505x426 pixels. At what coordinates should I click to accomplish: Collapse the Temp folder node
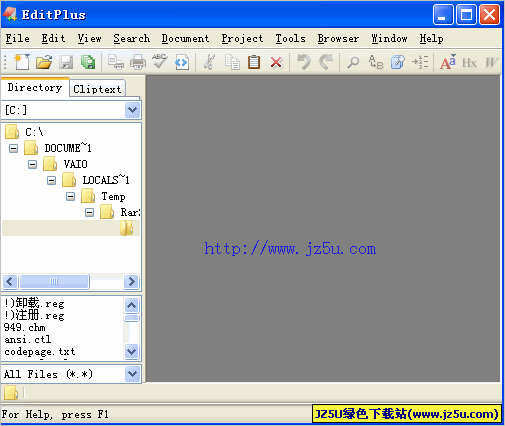(x=70, y=196)
